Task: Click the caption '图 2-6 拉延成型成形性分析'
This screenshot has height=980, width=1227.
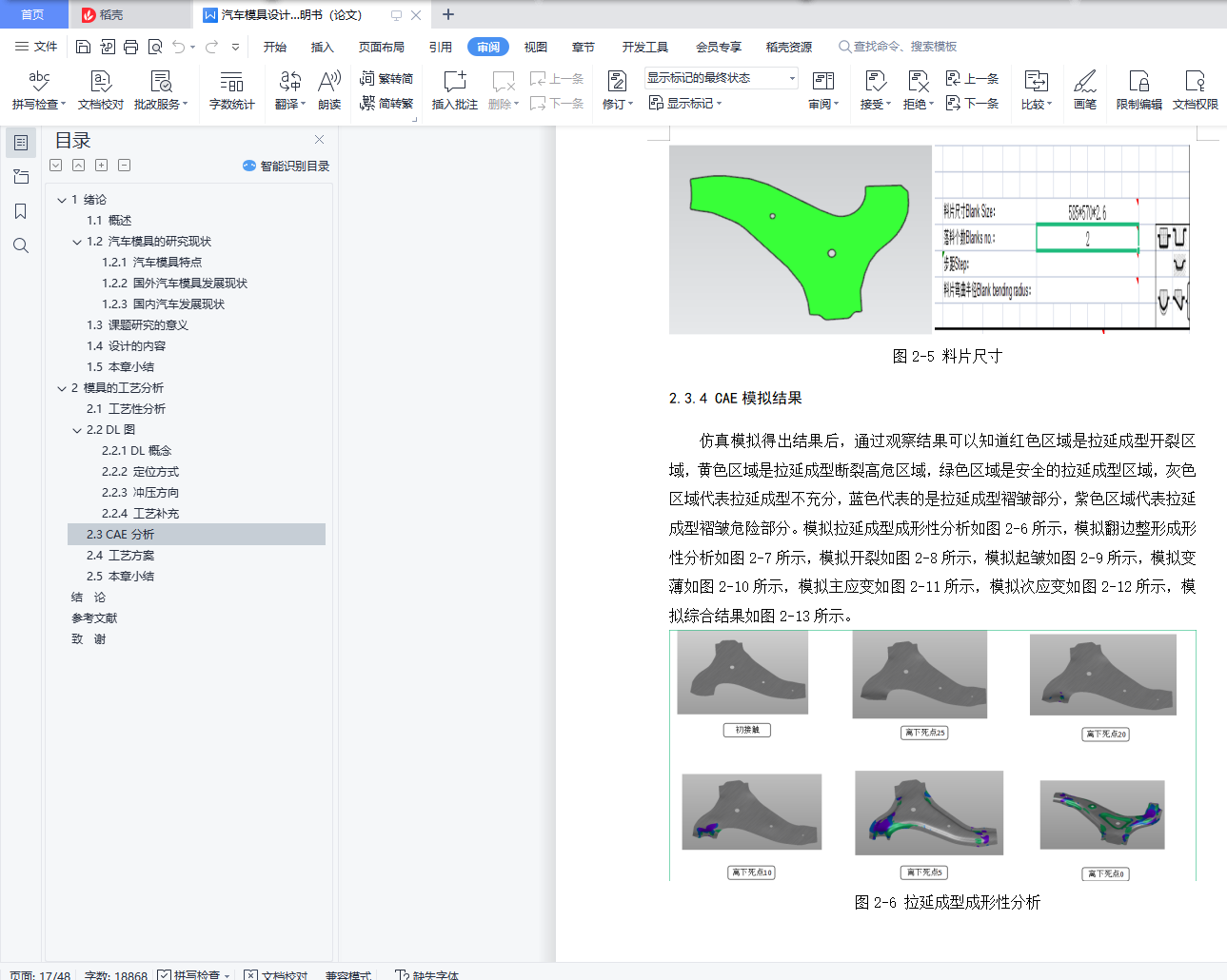Action: point(947,902)
